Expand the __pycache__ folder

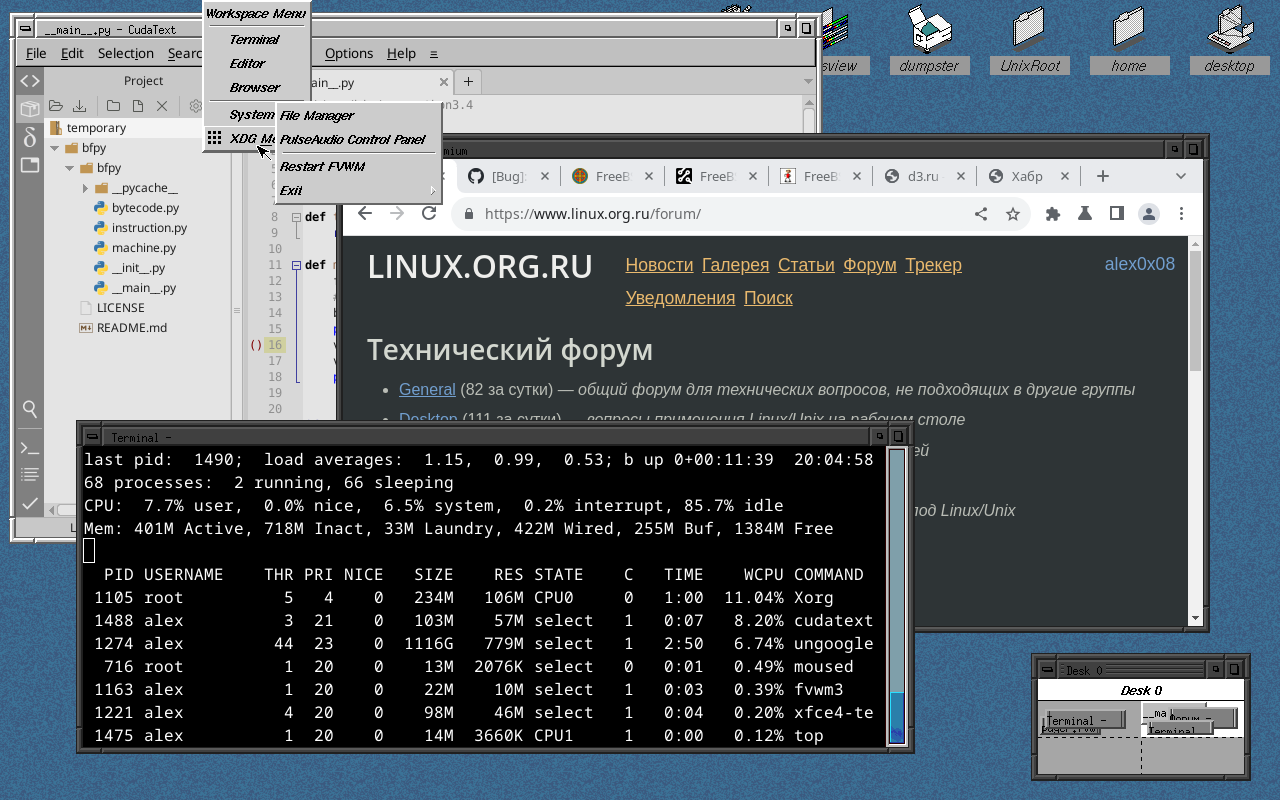(85, 188)
